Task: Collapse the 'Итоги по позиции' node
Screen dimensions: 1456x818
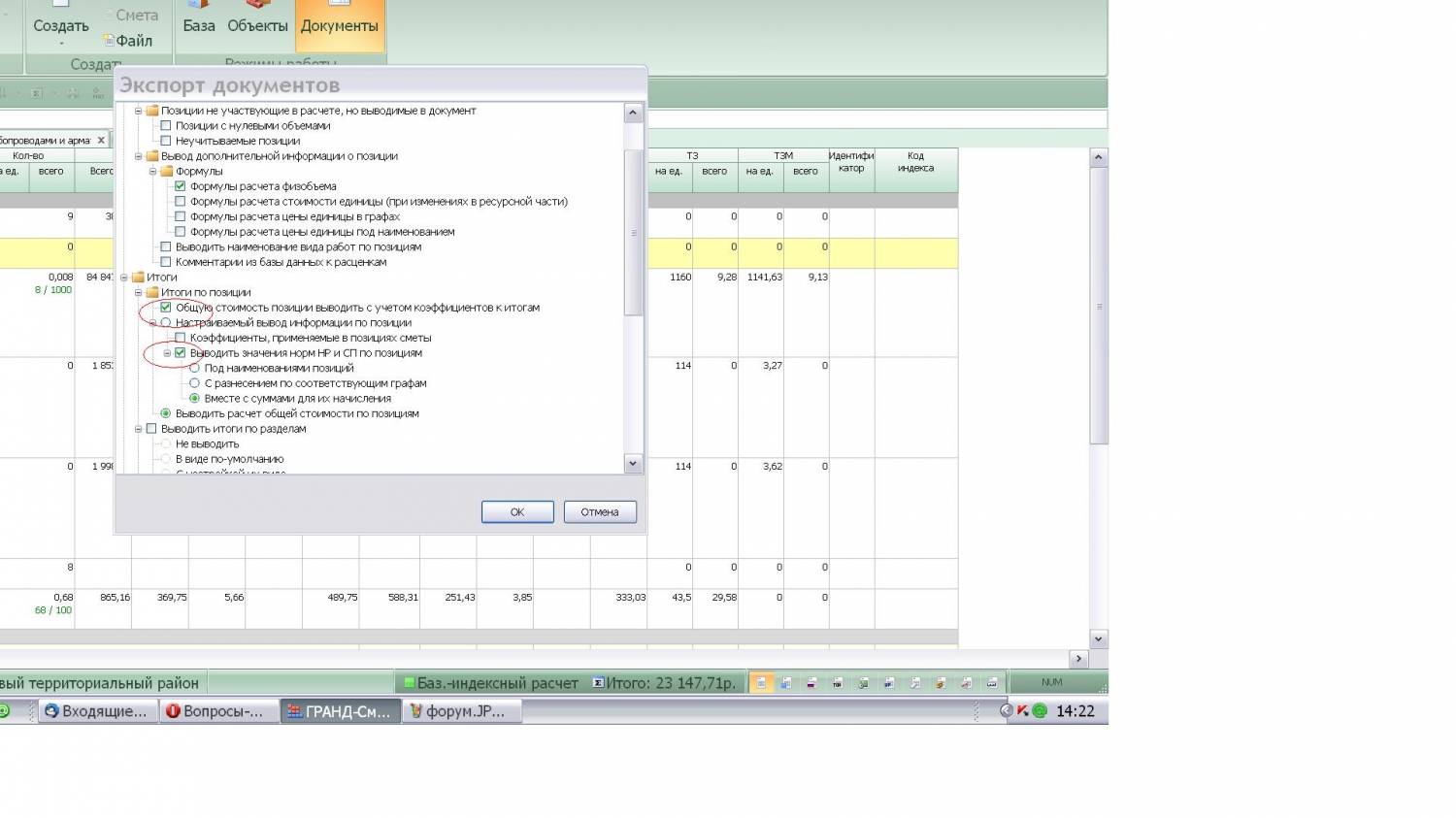Action: (139, 292)
